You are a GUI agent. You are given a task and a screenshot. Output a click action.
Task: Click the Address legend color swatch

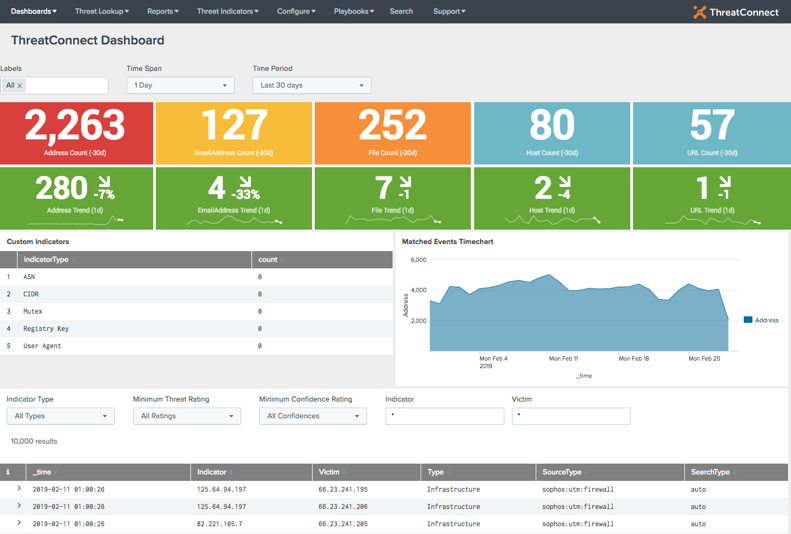point(748,320)
